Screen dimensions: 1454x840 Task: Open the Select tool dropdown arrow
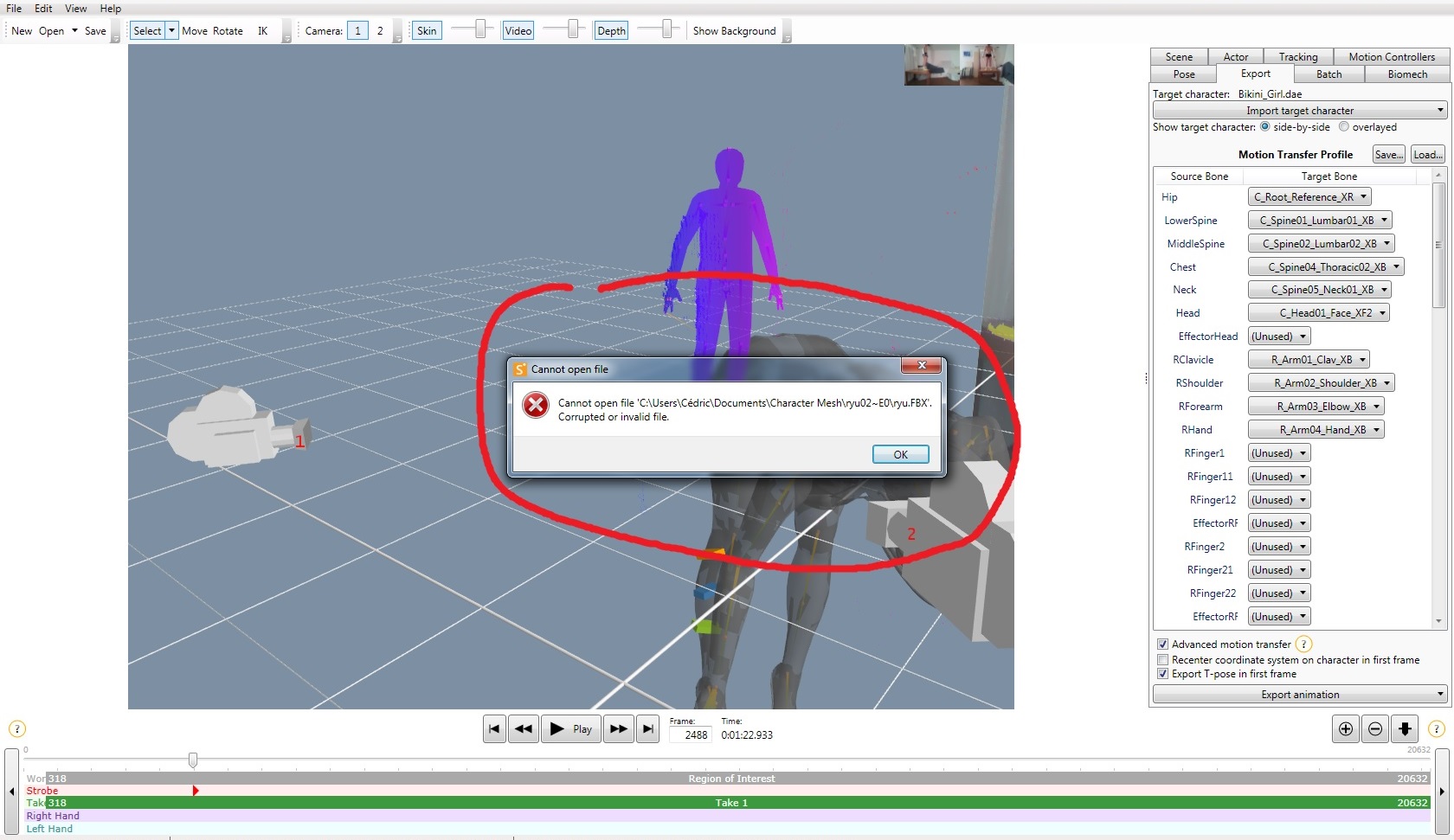(171, 31)
